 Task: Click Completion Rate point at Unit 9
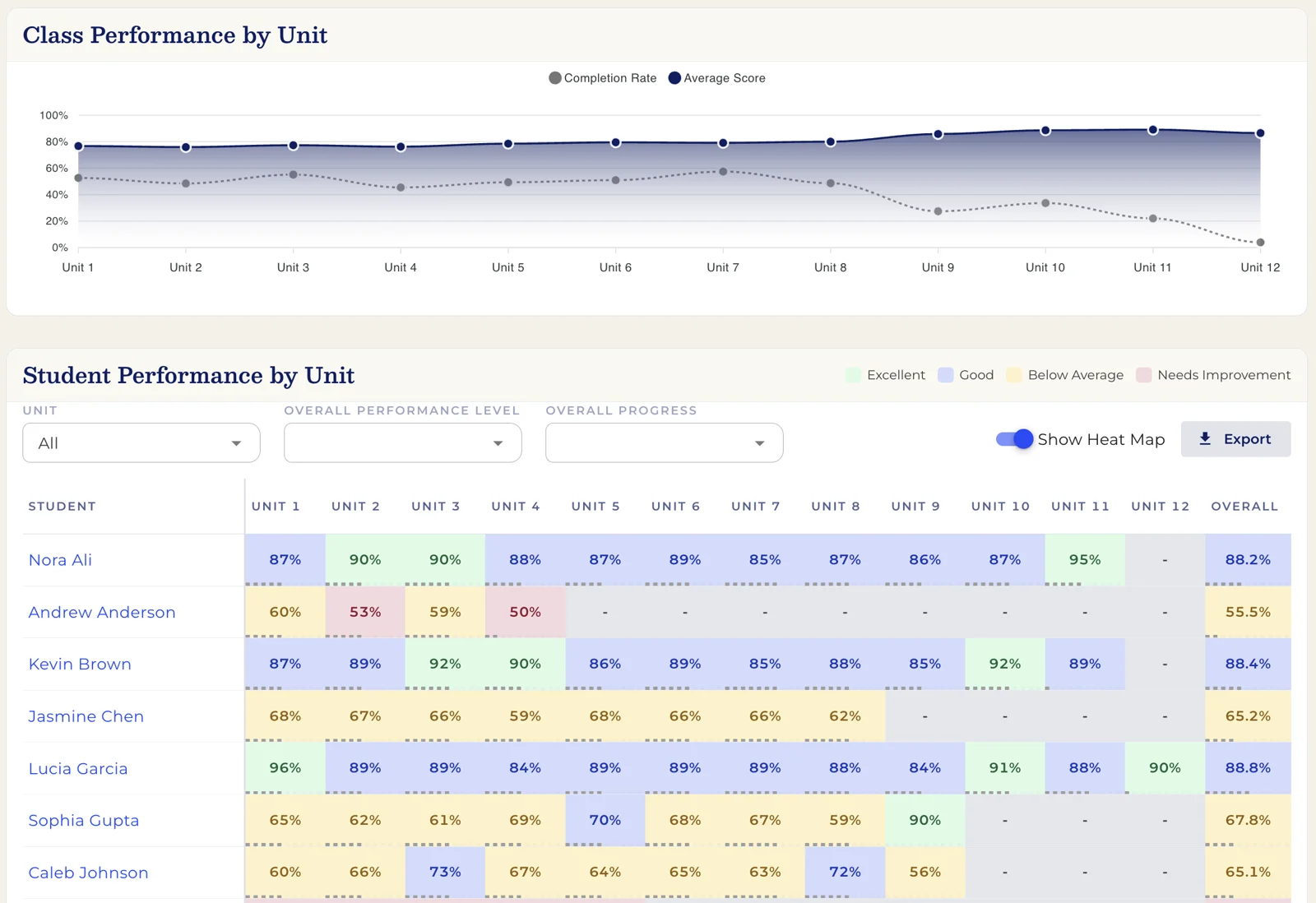click(x=938, y=211)
